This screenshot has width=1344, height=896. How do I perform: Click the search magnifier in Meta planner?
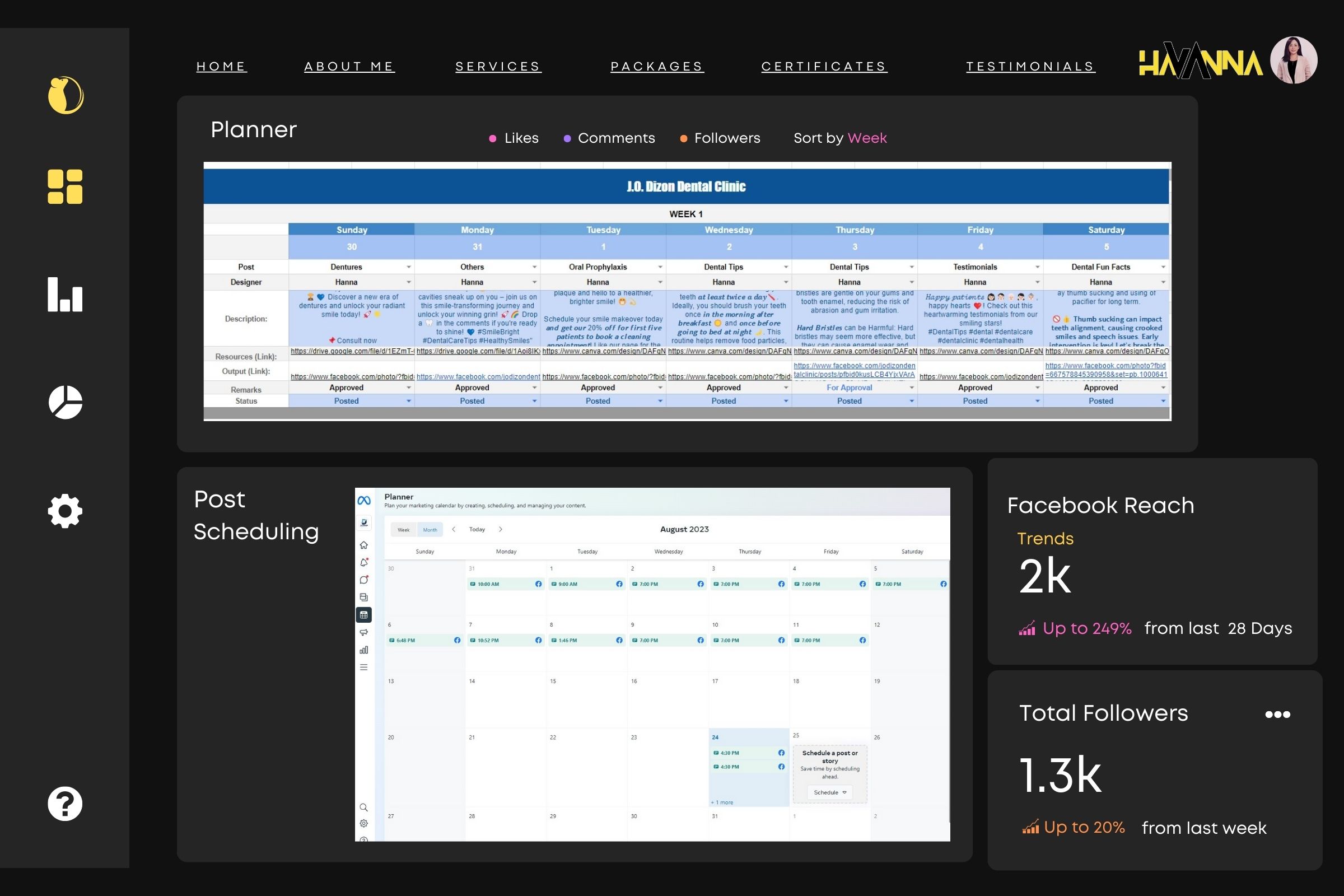pos(364,808)
